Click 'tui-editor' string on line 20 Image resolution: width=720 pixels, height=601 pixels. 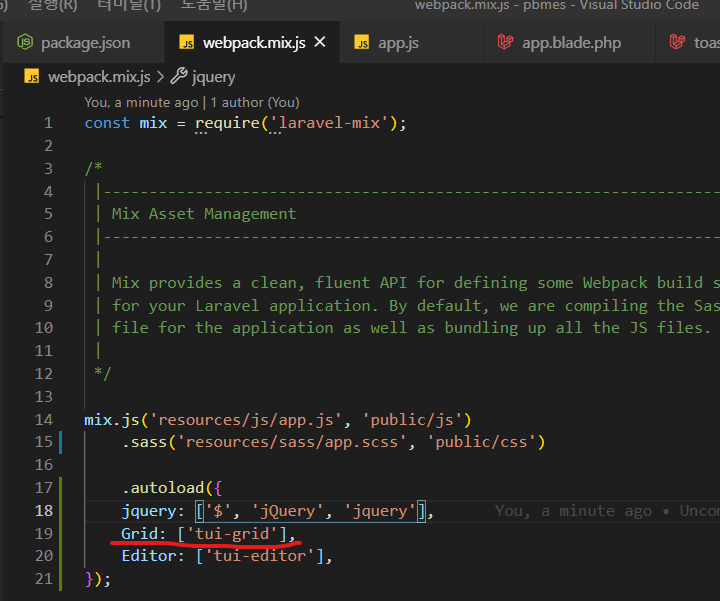coord(259,556)
